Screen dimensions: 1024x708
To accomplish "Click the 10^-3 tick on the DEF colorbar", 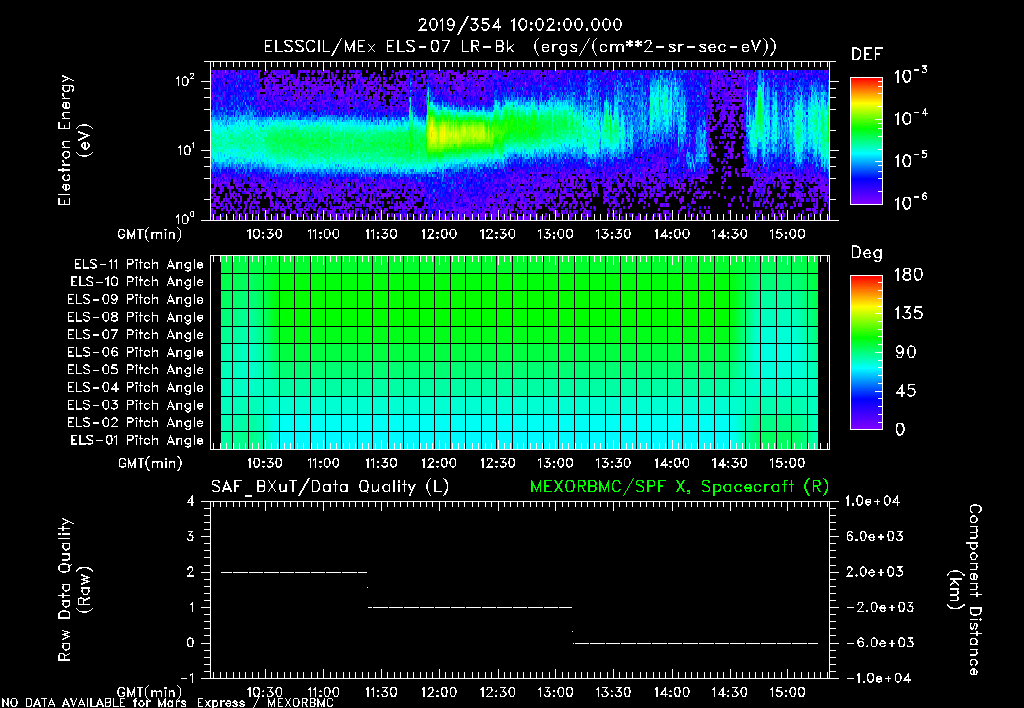I will click(911, 75).
